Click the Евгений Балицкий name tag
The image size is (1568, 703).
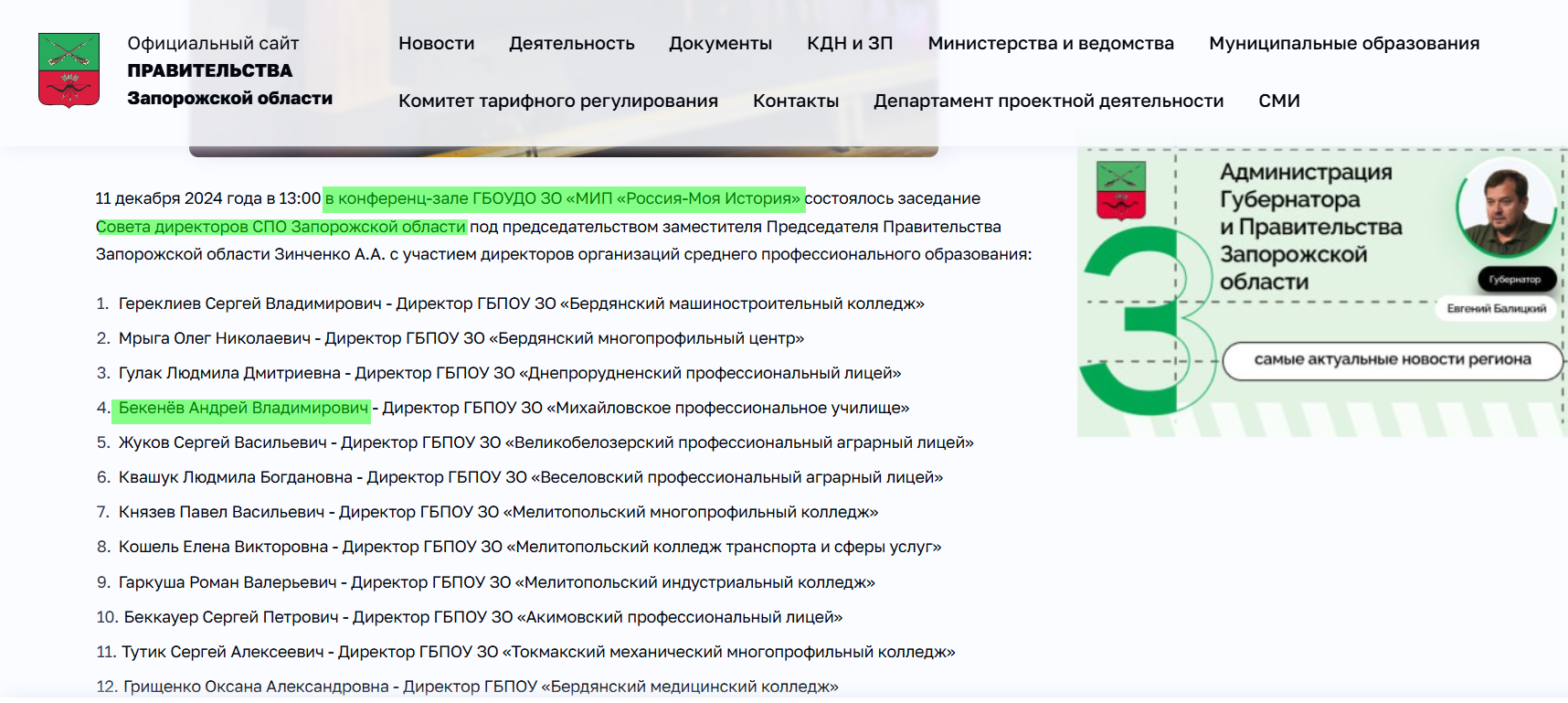pos(1496,308)
